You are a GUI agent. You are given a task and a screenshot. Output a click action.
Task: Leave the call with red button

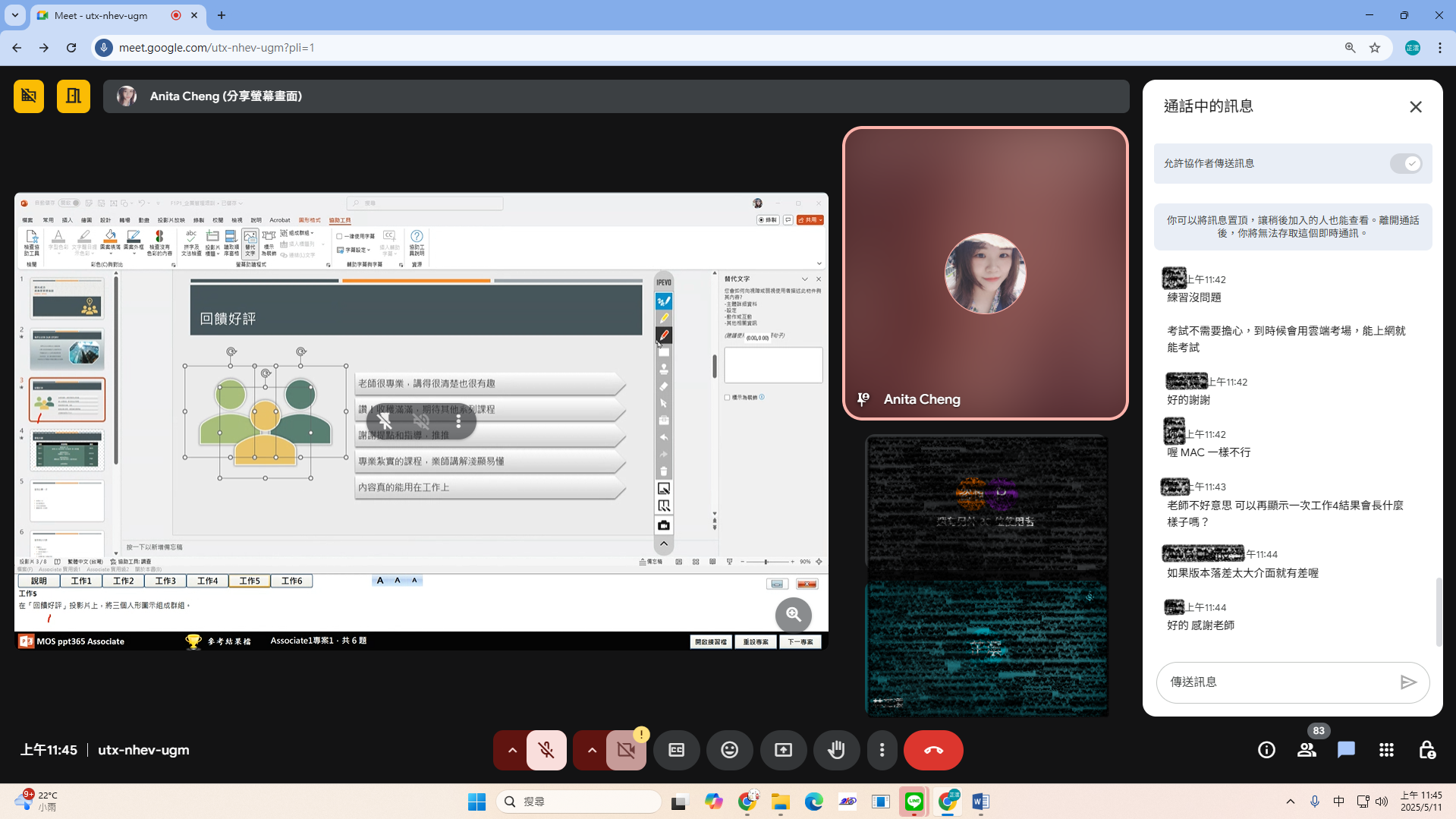[x=933, y=750]
